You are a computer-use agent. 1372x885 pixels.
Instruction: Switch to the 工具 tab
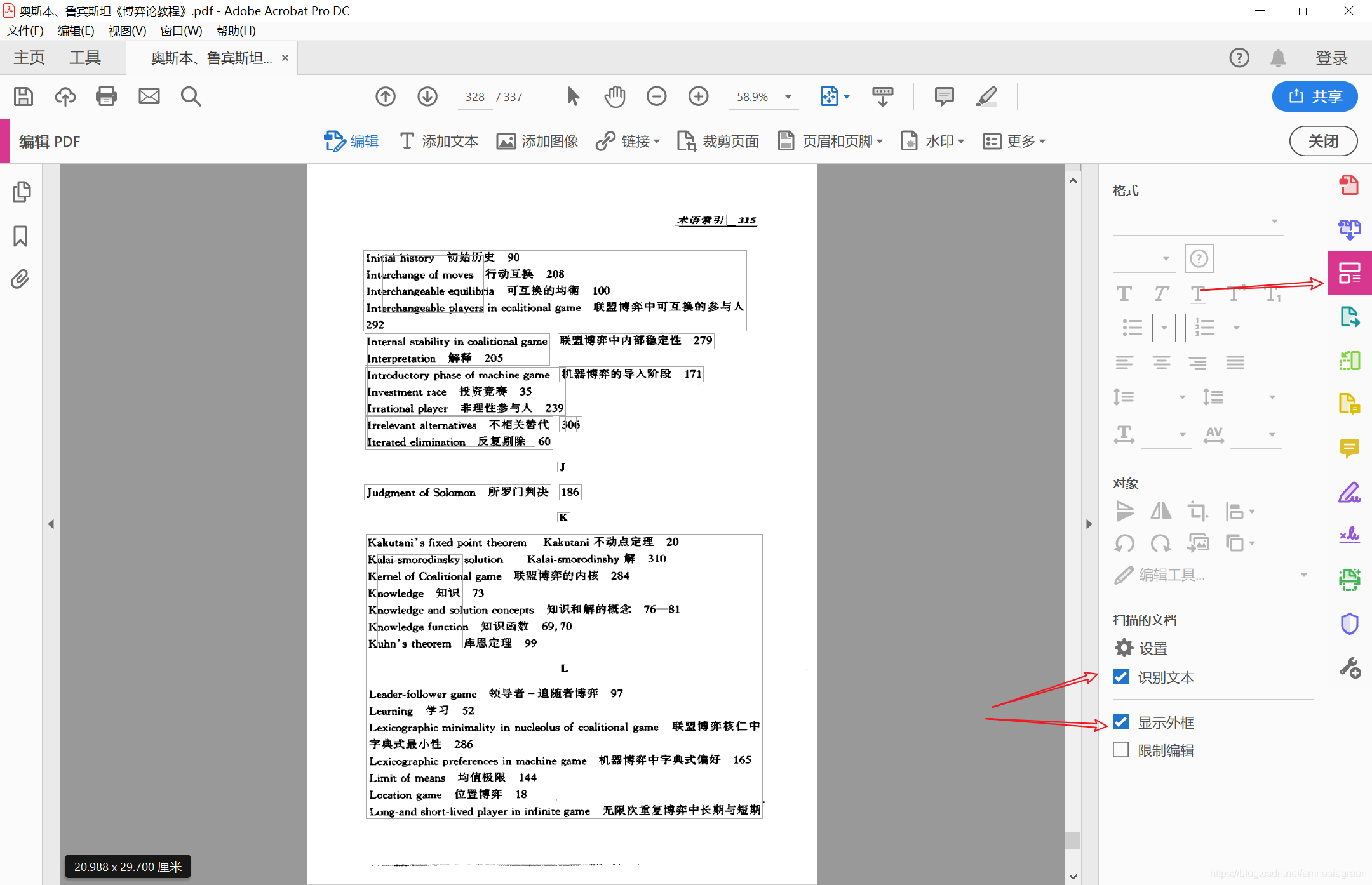pos(85,58)
